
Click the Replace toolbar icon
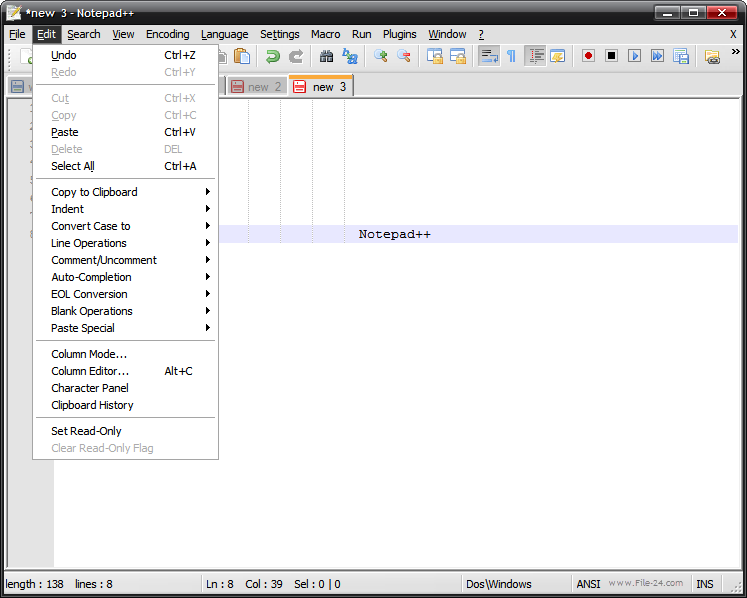(x=350, y=56)
